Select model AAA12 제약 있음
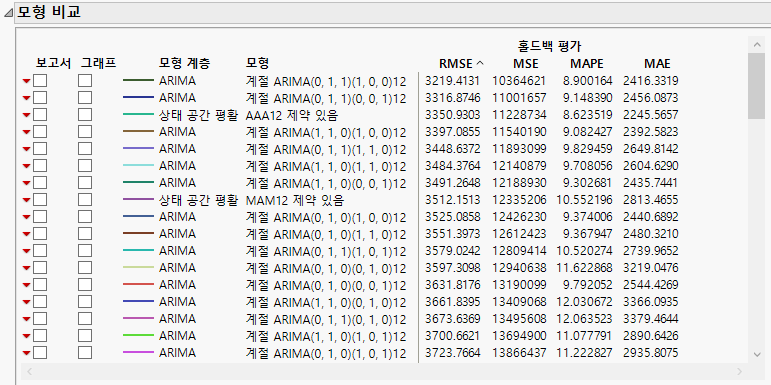The image size is (771, 385). [292, 115]
